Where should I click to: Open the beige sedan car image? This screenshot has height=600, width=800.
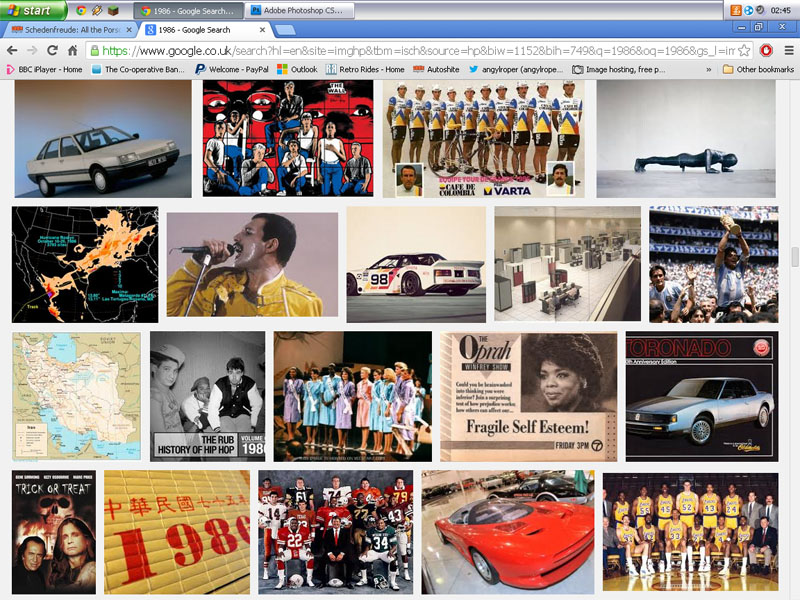103,139
